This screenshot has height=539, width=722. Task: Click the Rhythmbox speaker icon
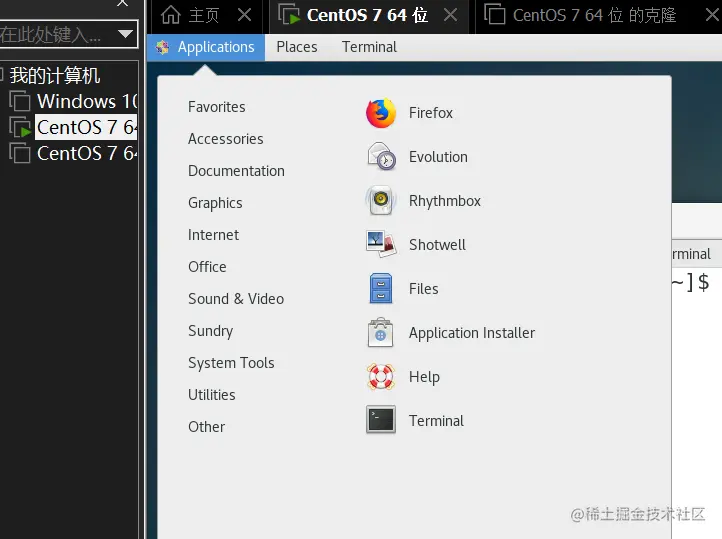[x=381, y=201]
